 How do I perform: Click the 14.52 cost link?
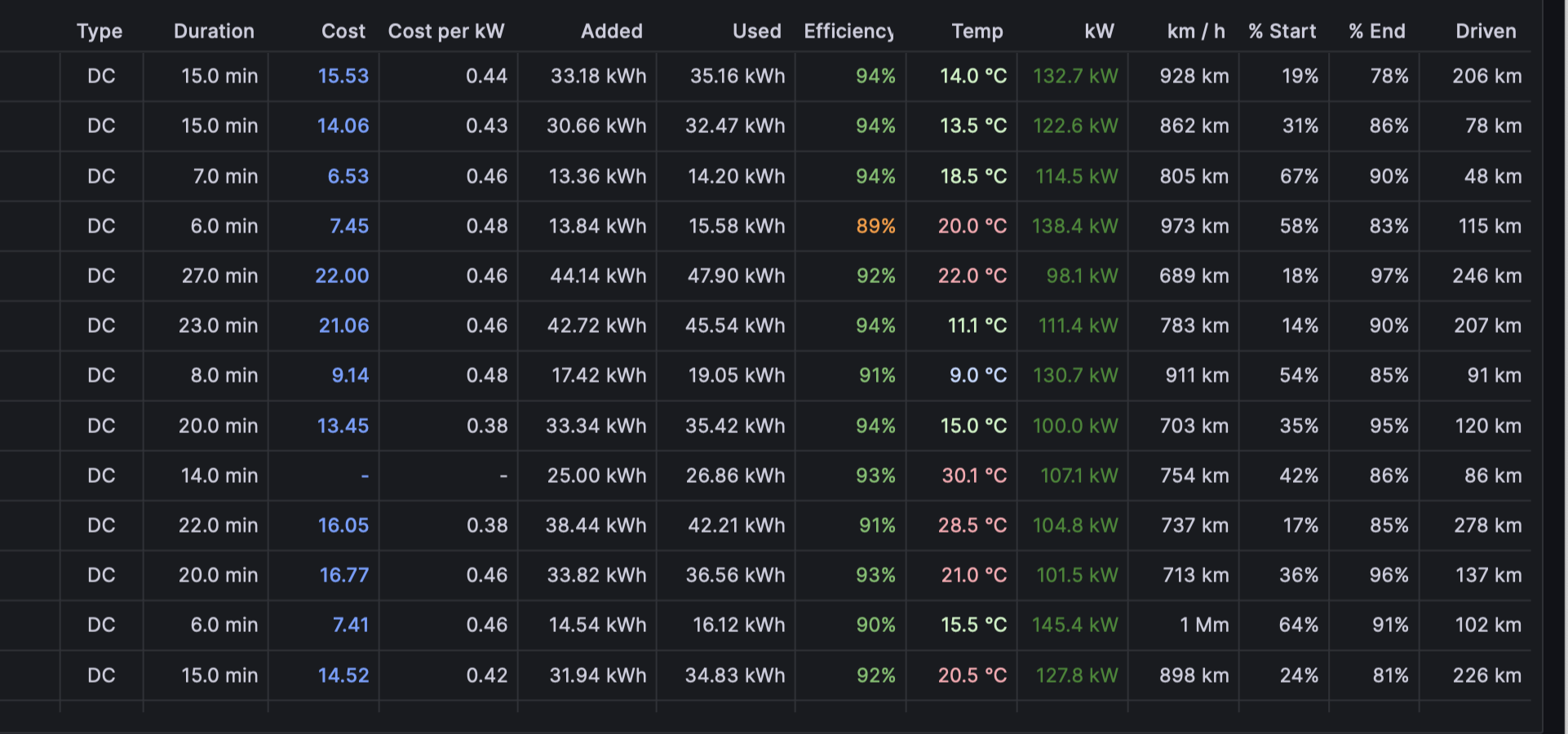343,675
